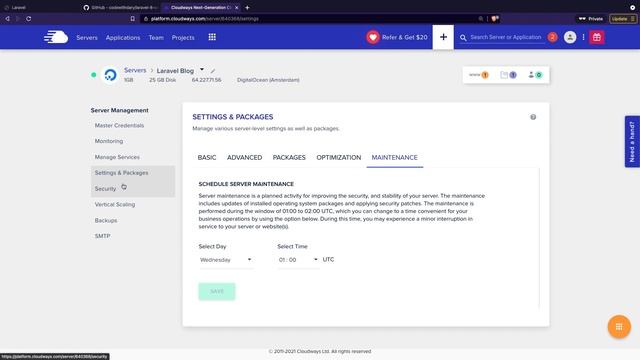This screenshot has width=640, height=360.
Task: Open Projects in top navigation
Action: click(x=183, y=38)
